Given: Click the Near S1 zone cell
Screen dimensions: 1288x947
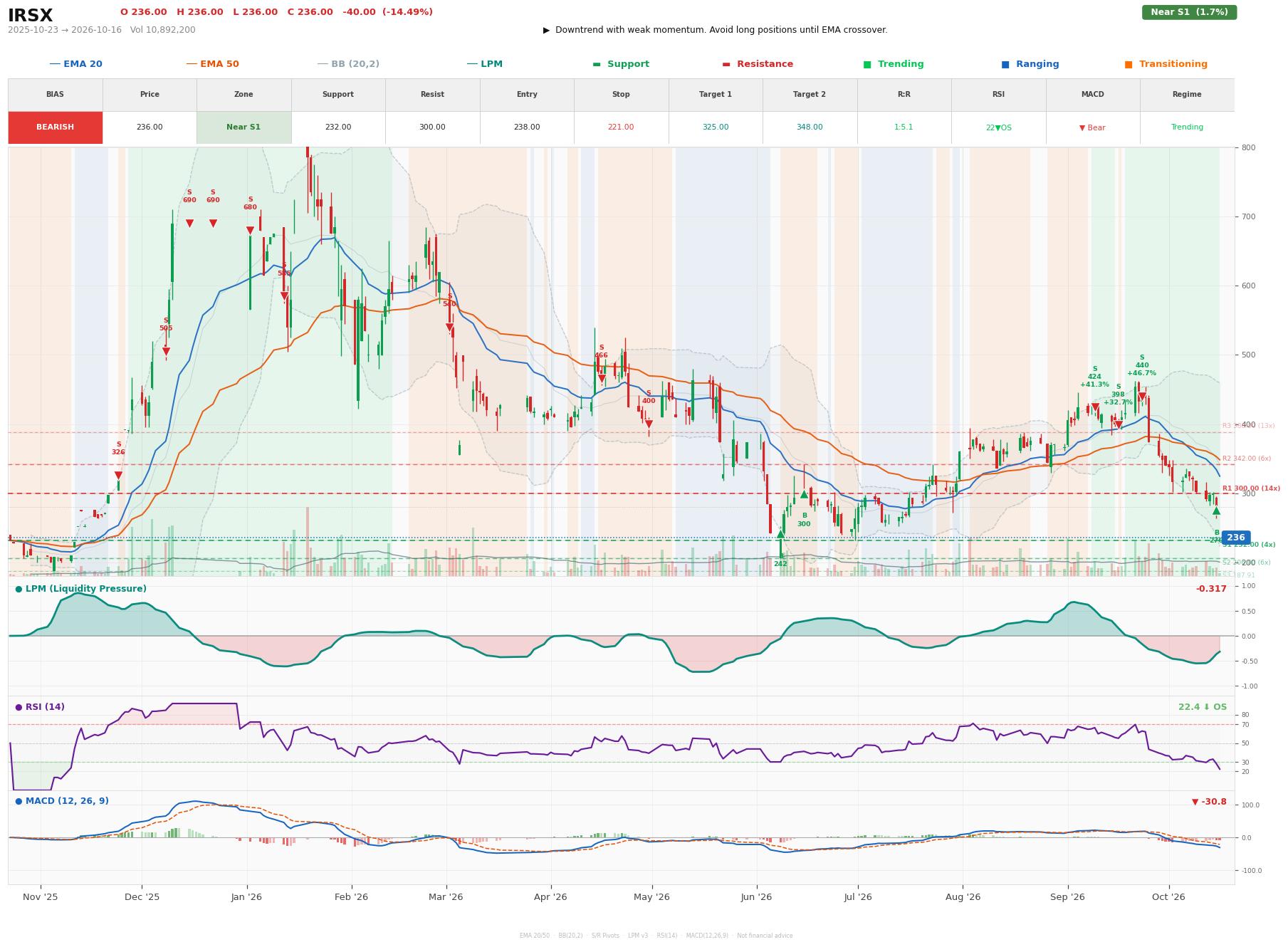Looking at the screenshot, I should (244, 127).
